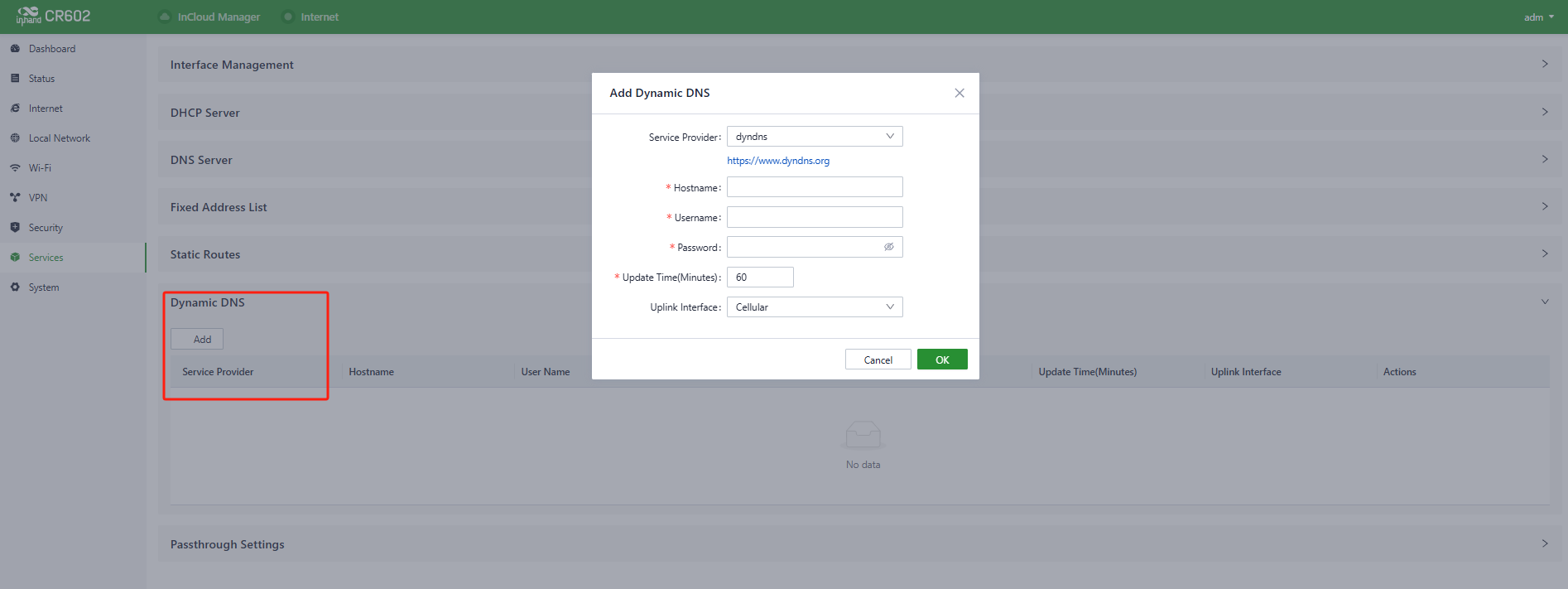Expand the Passthrough Settings section
Viewport: 1568px width, 589px height.
click(1545, 543)
